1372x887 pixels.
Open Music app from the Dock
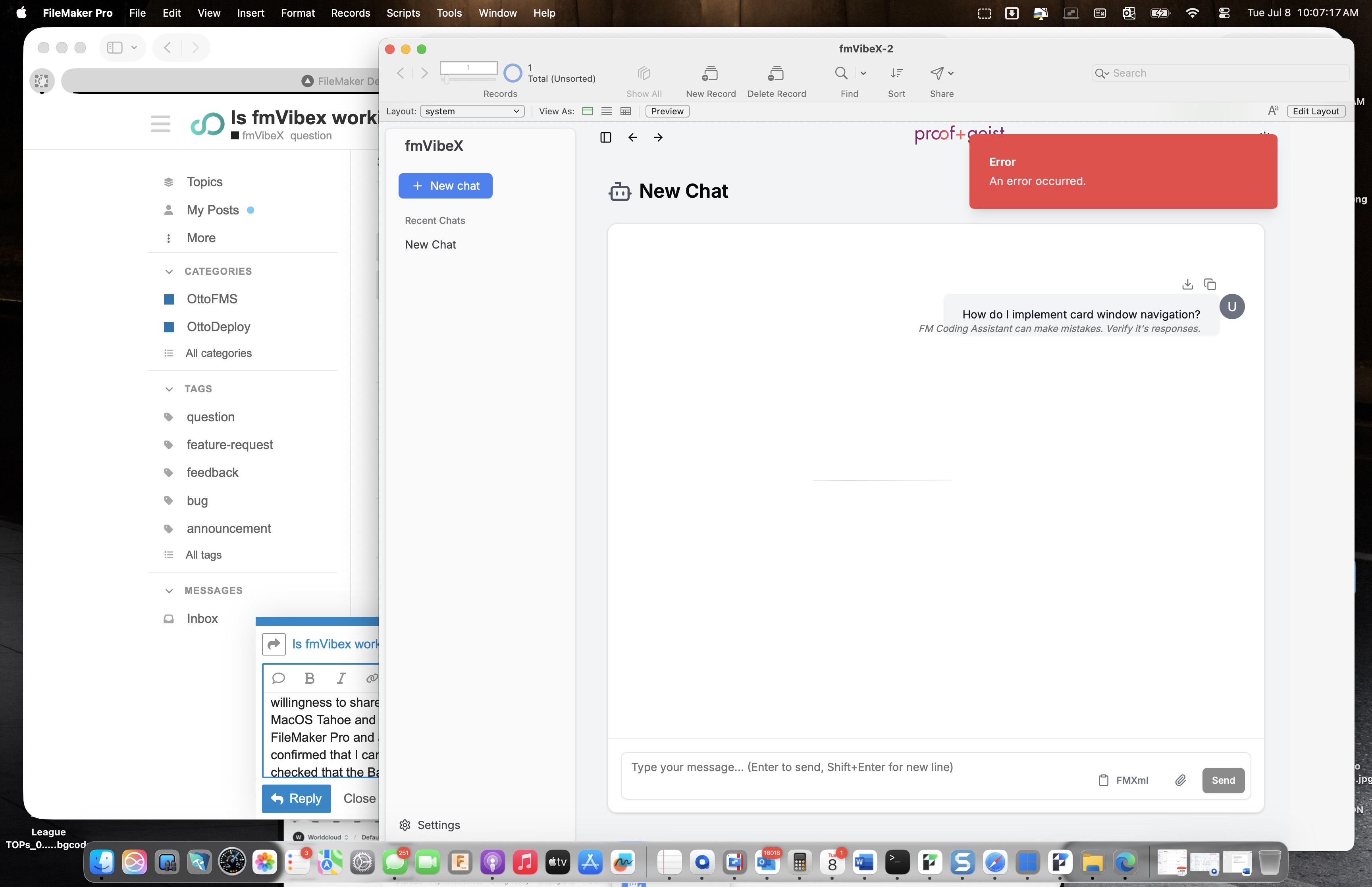525,862
